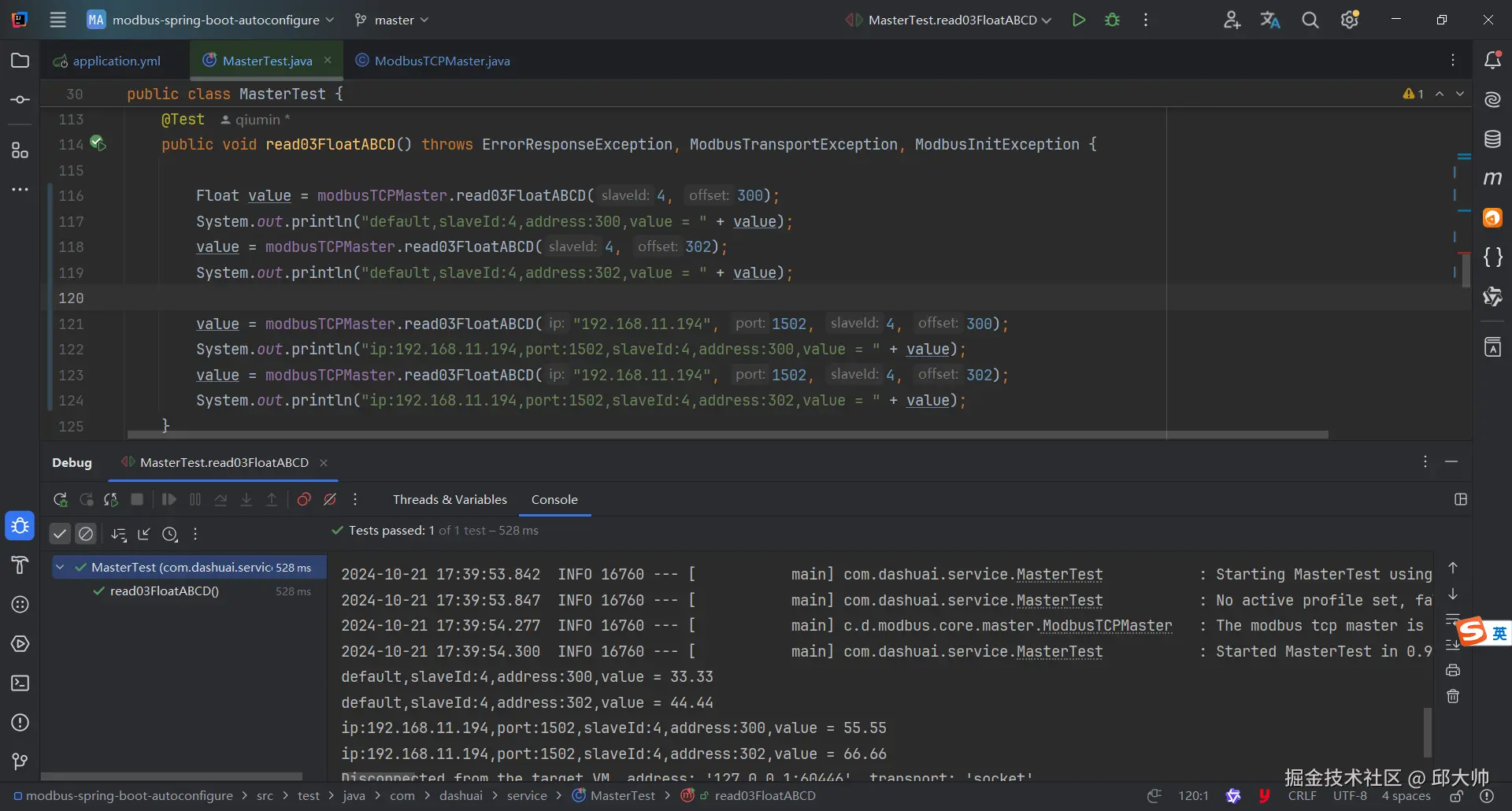Open the Maven tool window

tap(1492, 179)
